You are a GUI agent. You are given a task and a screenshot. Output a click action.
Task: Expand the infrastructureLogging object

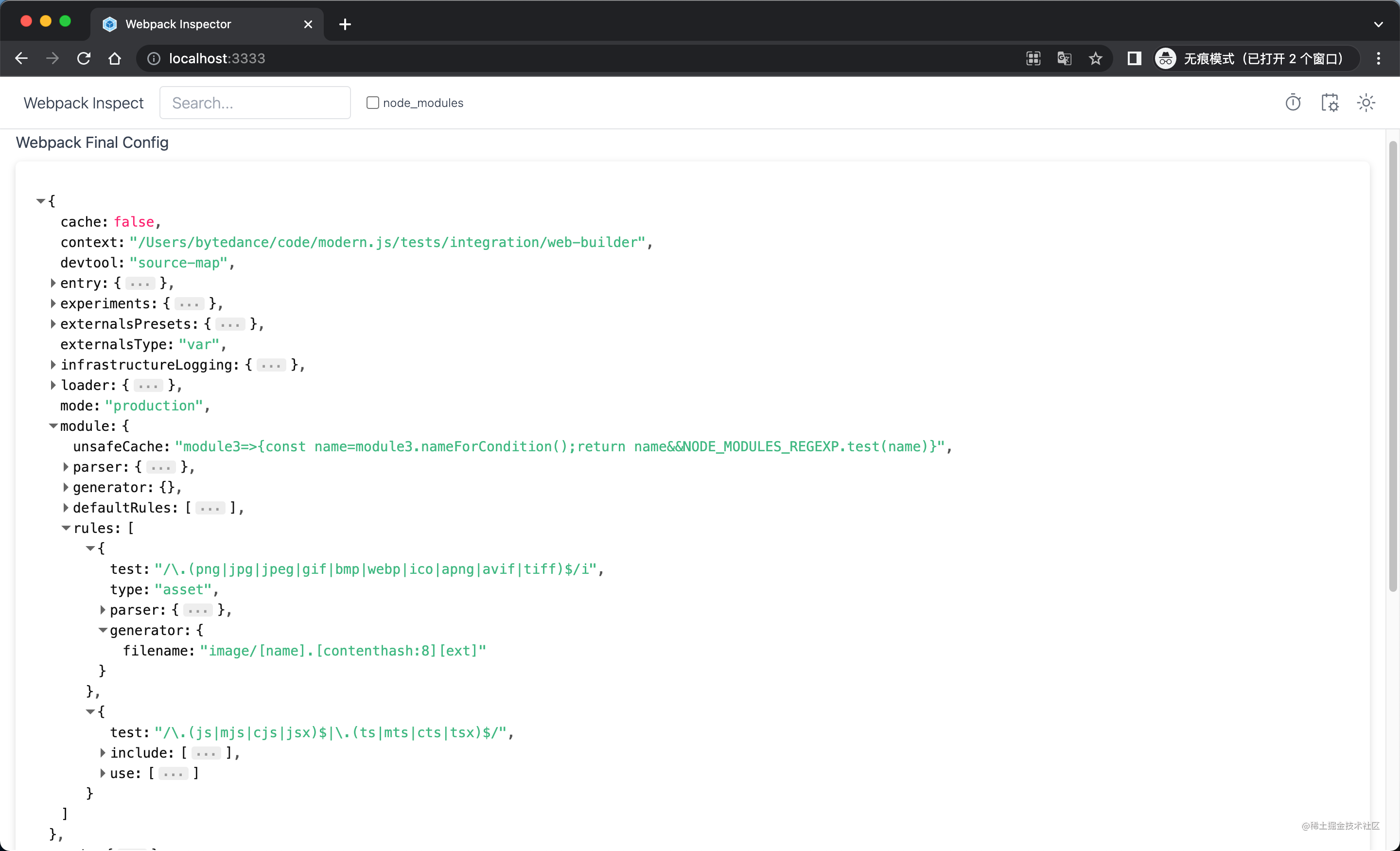(x=53, y=365)
